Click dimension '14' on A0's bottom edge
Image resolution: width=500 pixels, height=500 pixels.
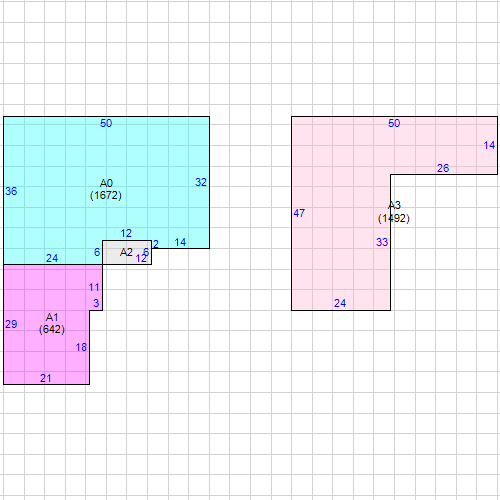[x=180, y=242]
